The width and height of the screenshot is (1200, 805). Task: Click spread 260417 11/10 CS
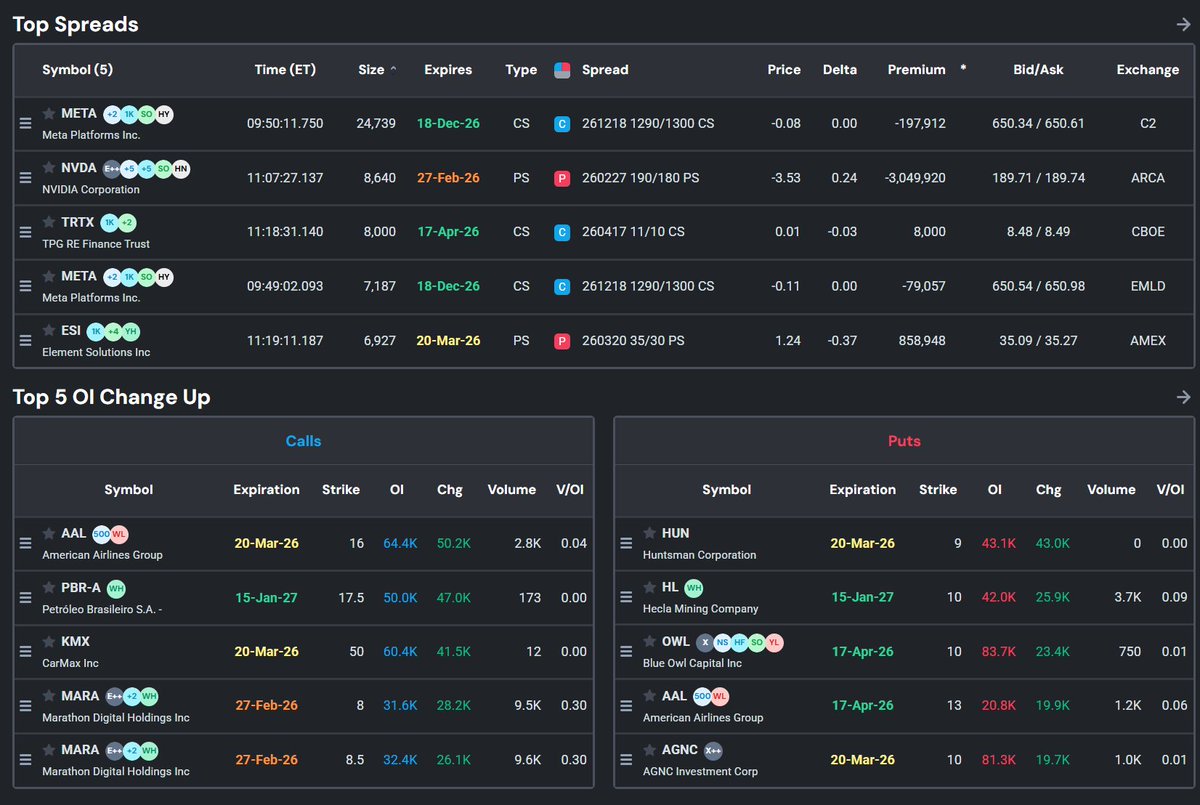(634, 232)
